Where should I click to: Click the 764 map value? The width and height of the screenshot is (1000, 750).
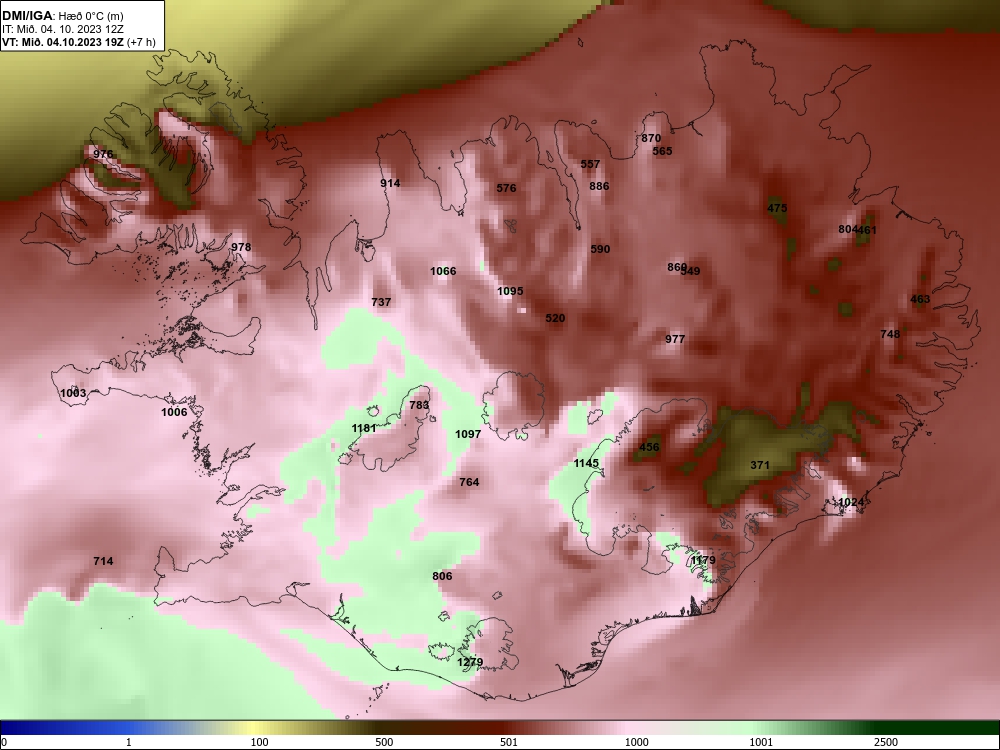coord(469,482)
